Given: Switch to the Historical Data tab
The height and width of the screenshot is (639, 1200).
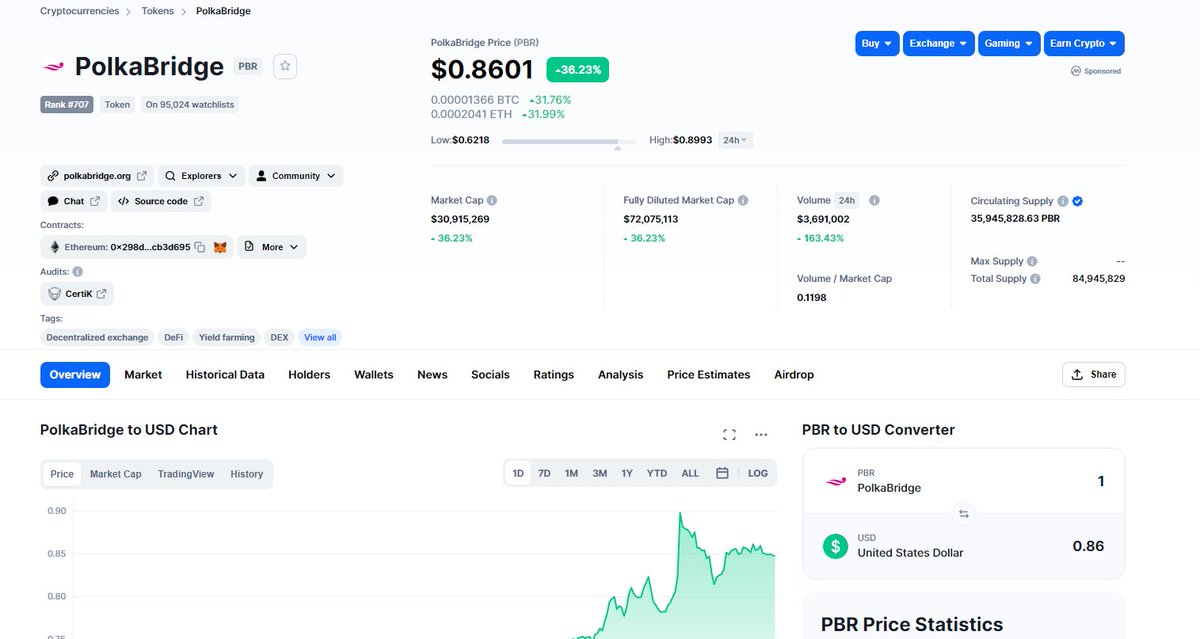Looking at the screenshot, I should tap(223, 374).
